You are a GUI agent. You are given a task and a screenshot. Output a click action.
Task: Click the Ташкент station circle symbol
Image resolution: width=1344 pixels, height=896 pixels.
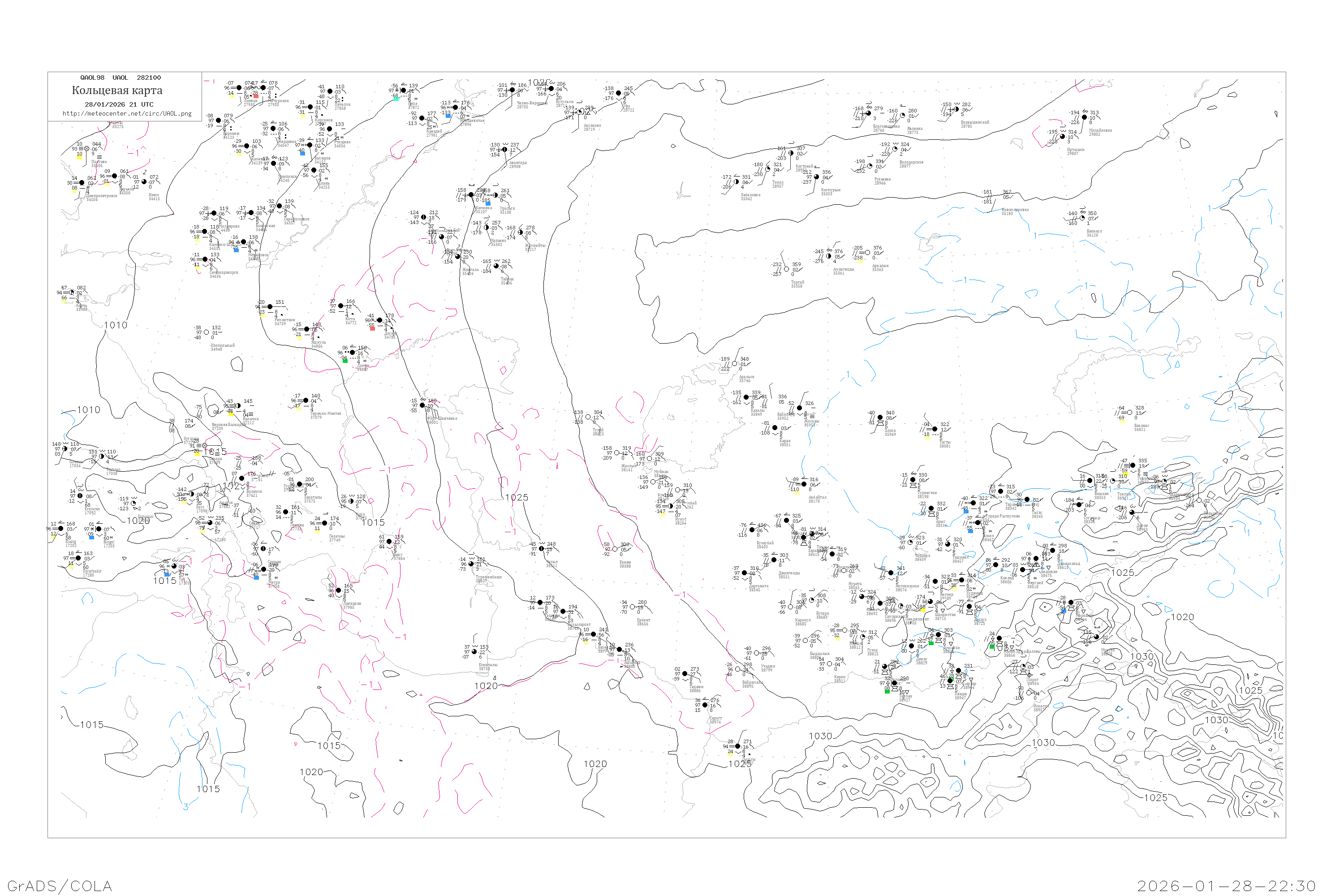(x=948, y=544)
